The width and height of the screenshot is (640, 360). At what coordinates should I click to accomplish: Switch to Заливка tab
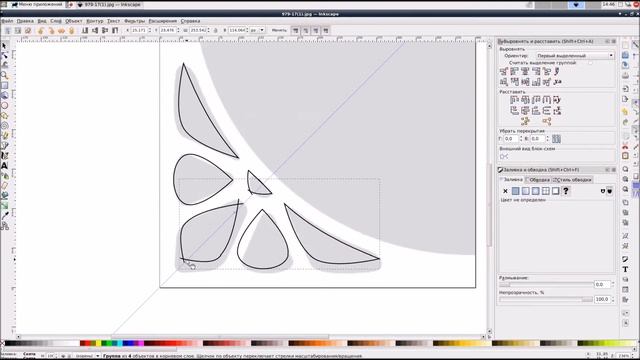pos(511,180)
